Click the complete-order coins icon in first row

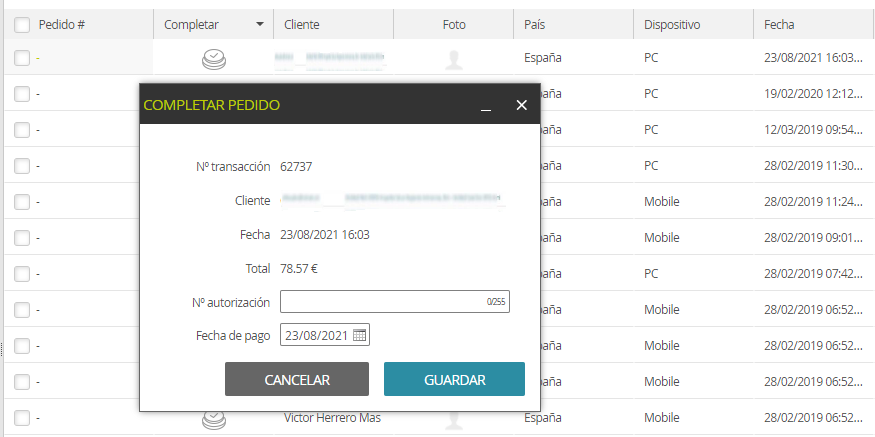[x=214, y=59]
